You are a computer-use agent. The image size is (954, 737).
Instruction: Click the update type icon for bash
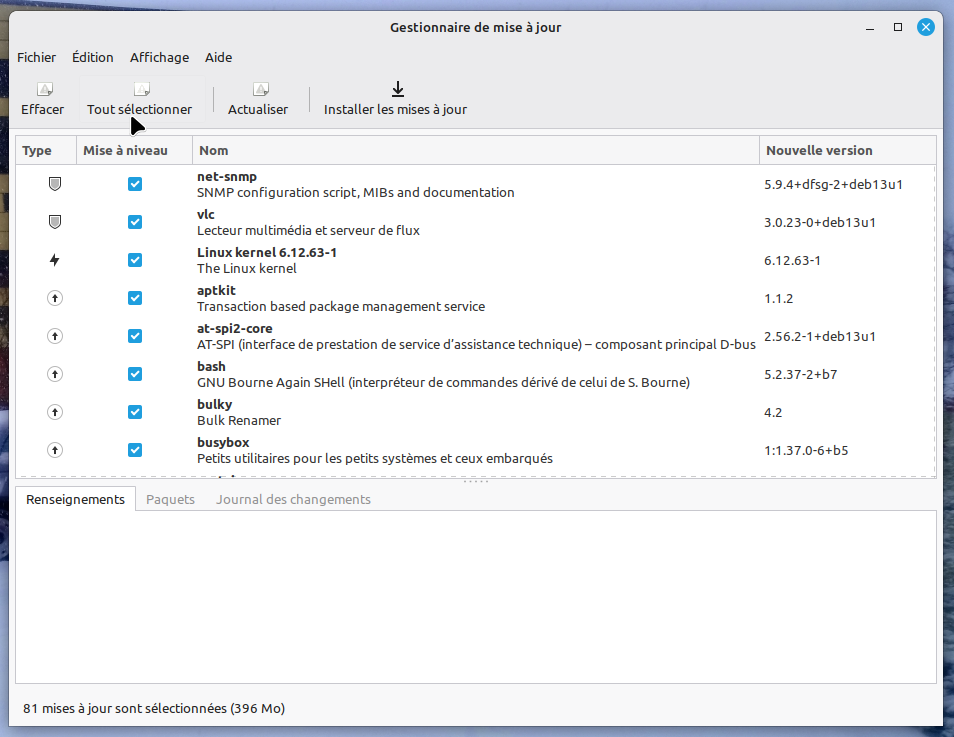[x=55, y=374]
